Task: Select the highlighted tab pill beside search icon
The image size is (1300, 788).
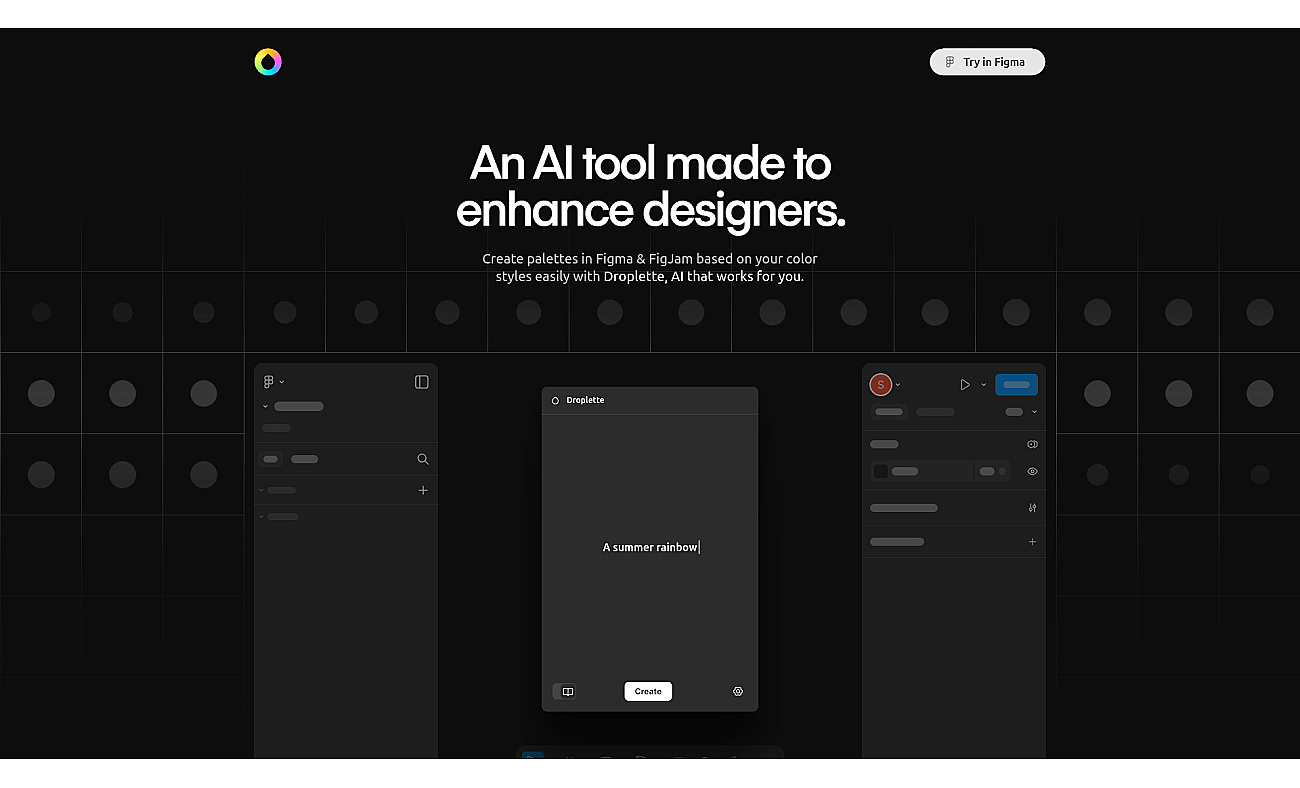Action: pyautogui.click(x=271, y=459)
